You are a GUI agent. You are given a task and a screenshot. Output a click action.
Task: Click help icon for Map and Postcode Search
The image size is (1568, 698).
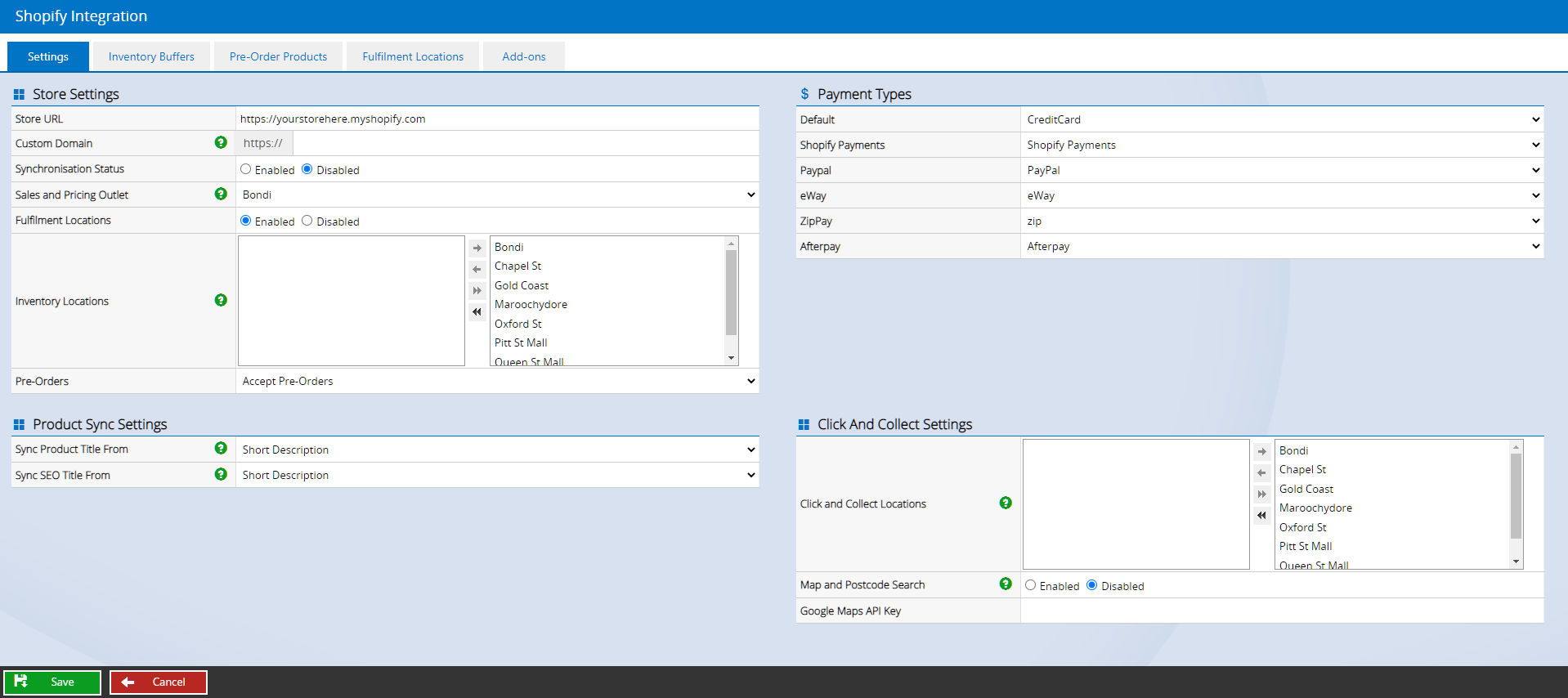coord(1006,584)
